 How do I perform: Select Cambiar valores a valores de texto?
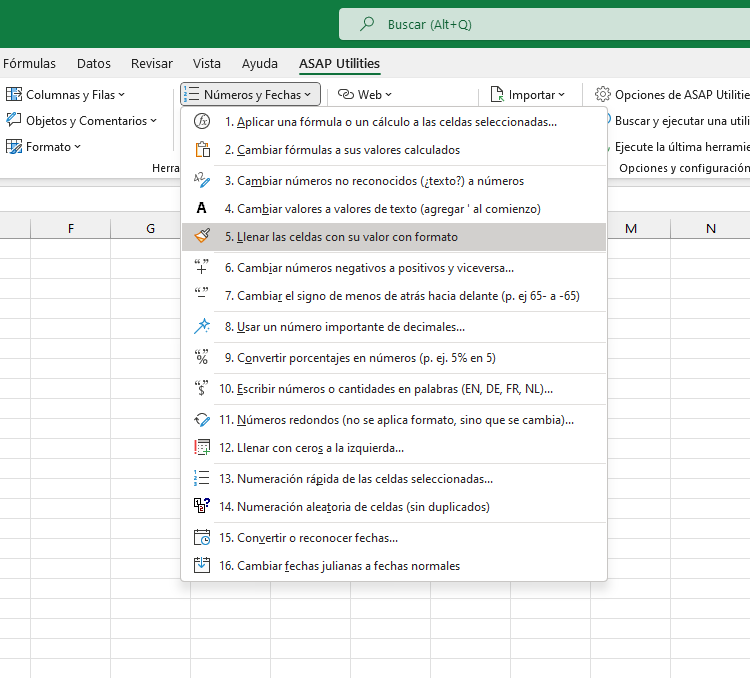coord(394,209)
